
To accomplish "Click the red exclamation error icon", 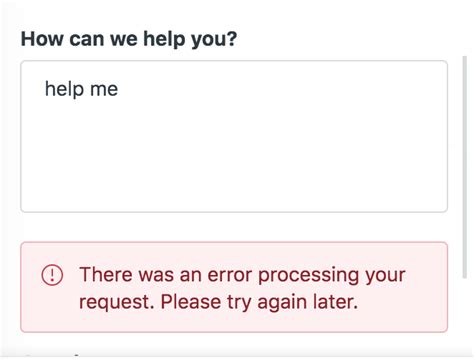I will (52, 275).
